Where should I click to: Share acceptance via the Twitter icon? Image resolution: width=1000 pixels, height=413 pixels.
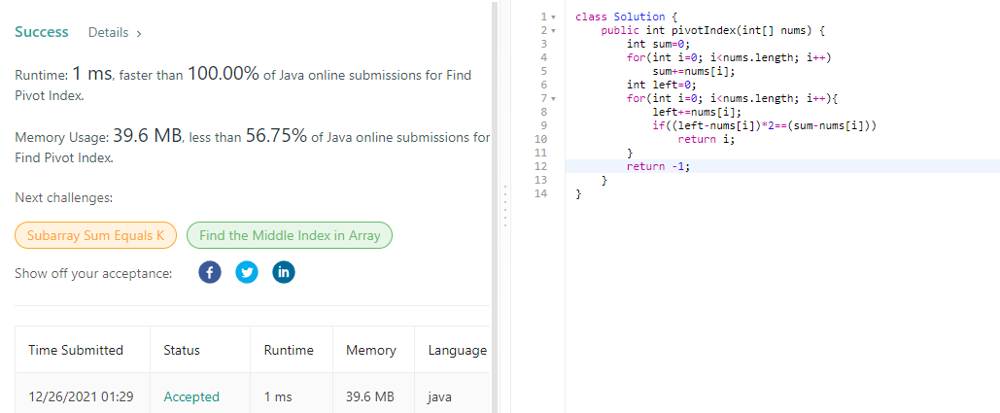246,273
